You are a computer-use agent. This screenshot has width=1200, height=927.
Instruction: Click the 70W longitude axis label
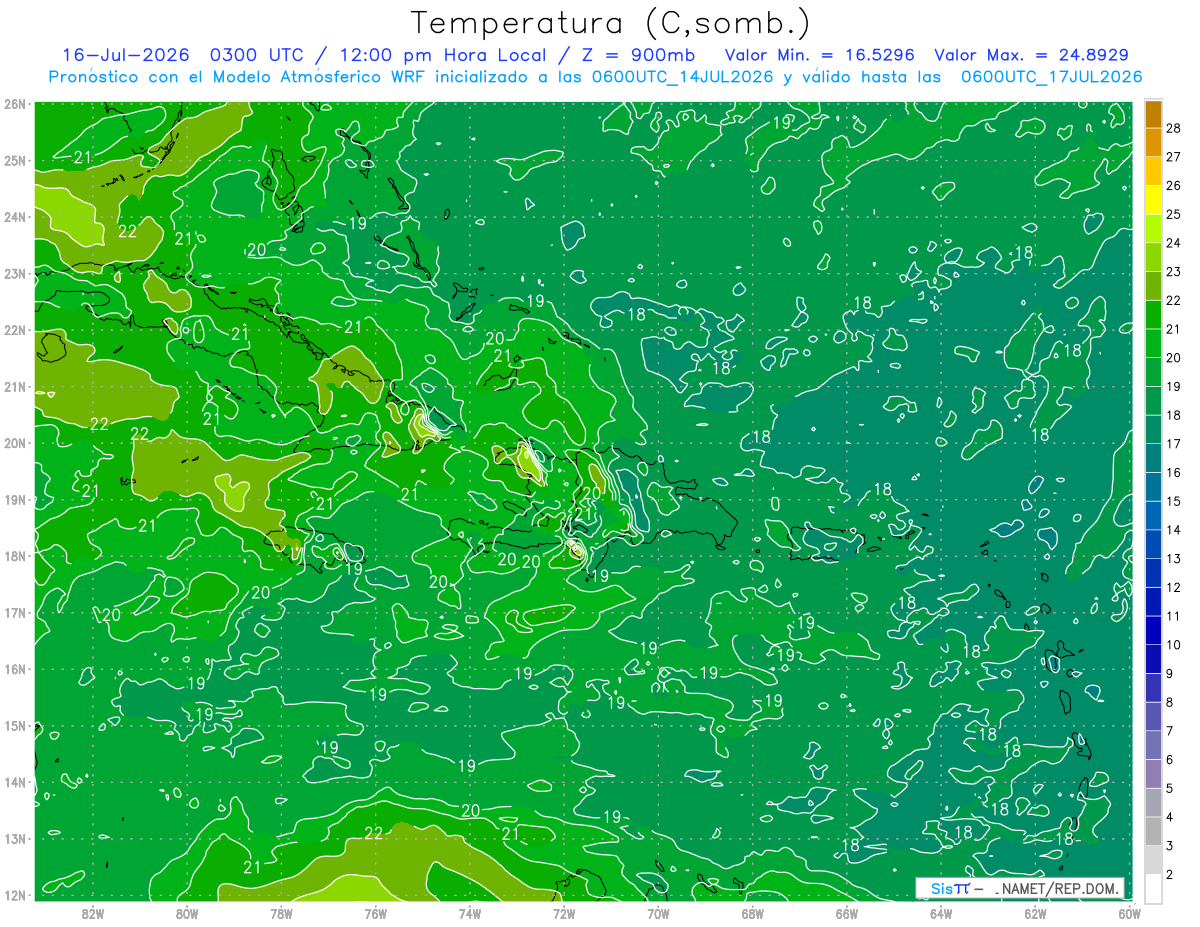[x=658, y=912]
